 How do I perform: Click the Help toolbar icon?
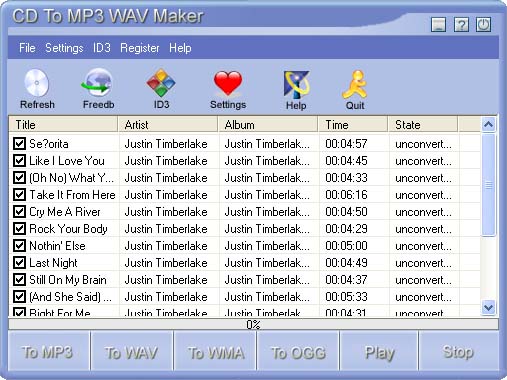click(x=296, y=85)
